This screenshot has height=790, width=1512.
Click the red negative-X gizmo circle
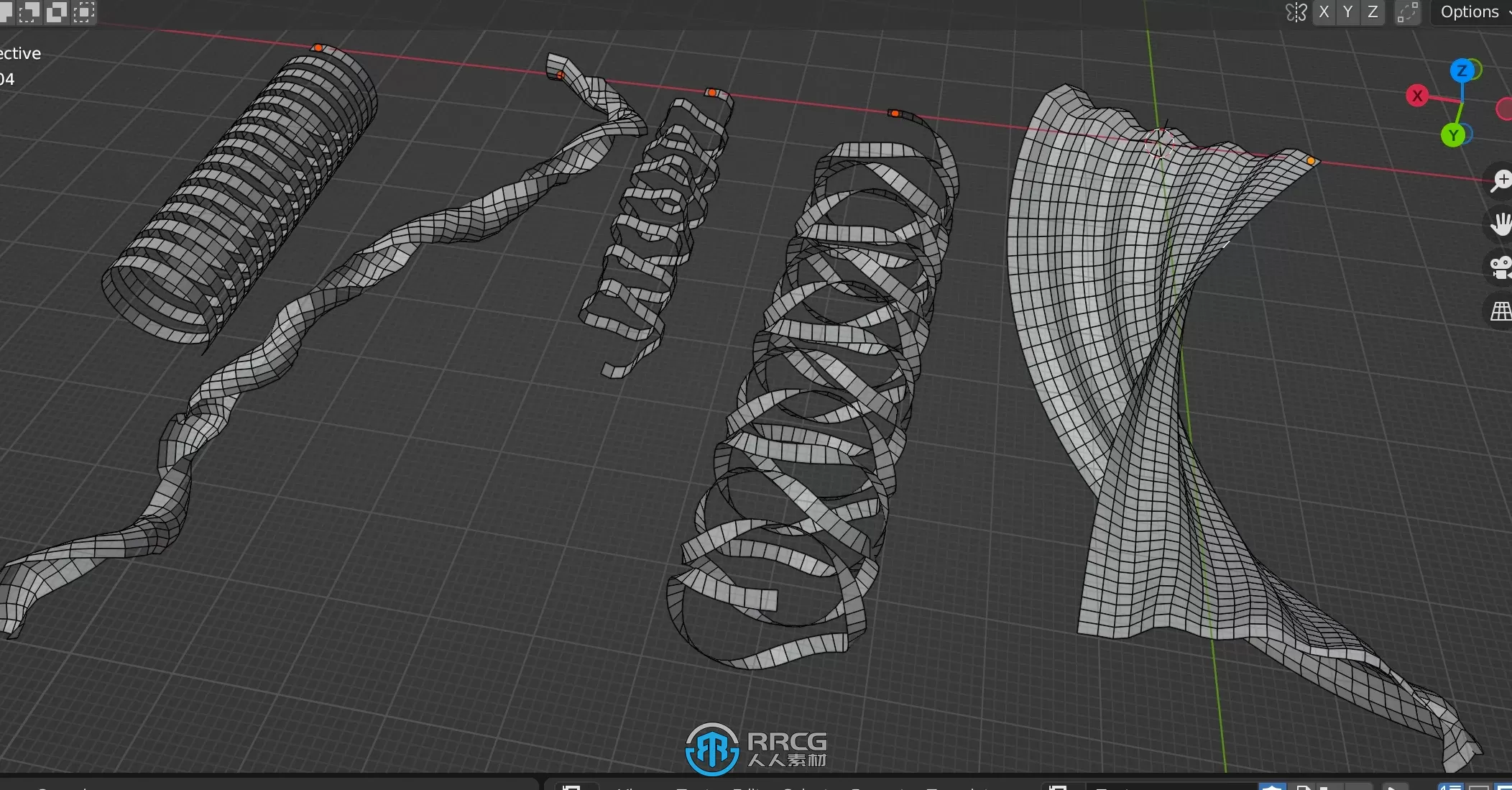pos(1504,109)
